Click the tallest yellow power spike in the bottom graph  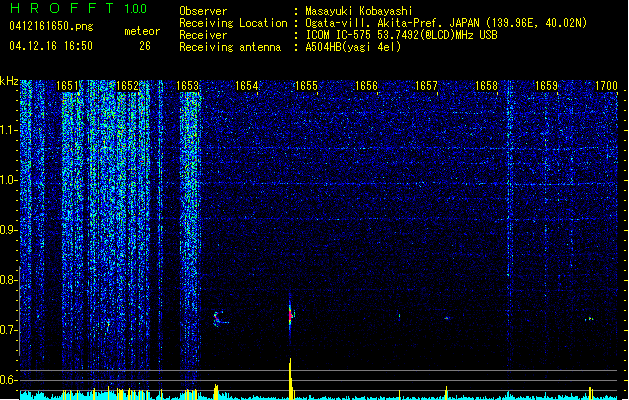click(290, 379)
